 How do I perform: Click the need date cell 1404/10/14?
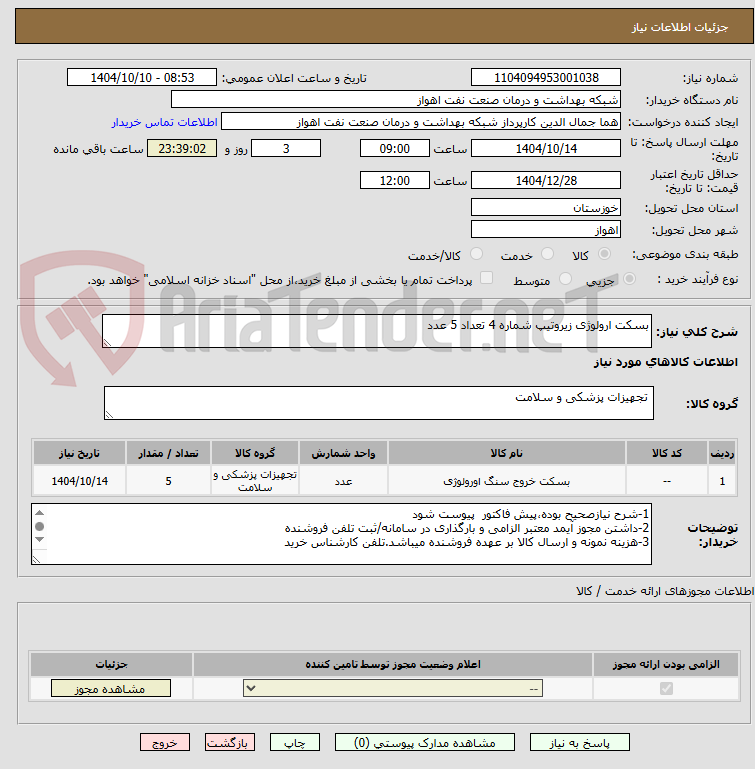[x=79, y=481]
